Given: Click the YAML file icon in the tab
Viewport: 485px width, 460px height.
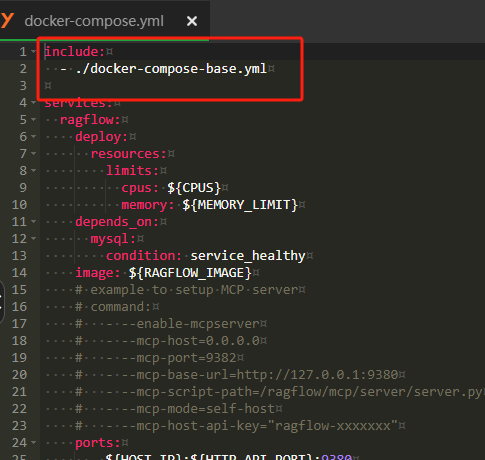Looking at the screenshot, I should tap(7, 21).
